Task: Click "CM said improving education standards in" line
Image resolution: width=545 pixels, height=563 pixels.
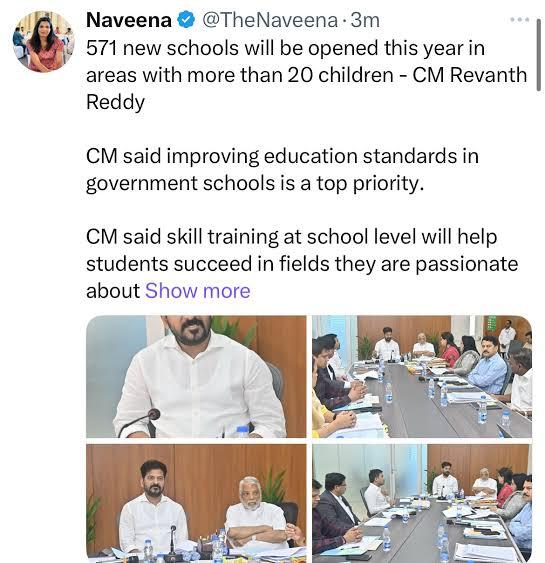Action: [283, 157]
